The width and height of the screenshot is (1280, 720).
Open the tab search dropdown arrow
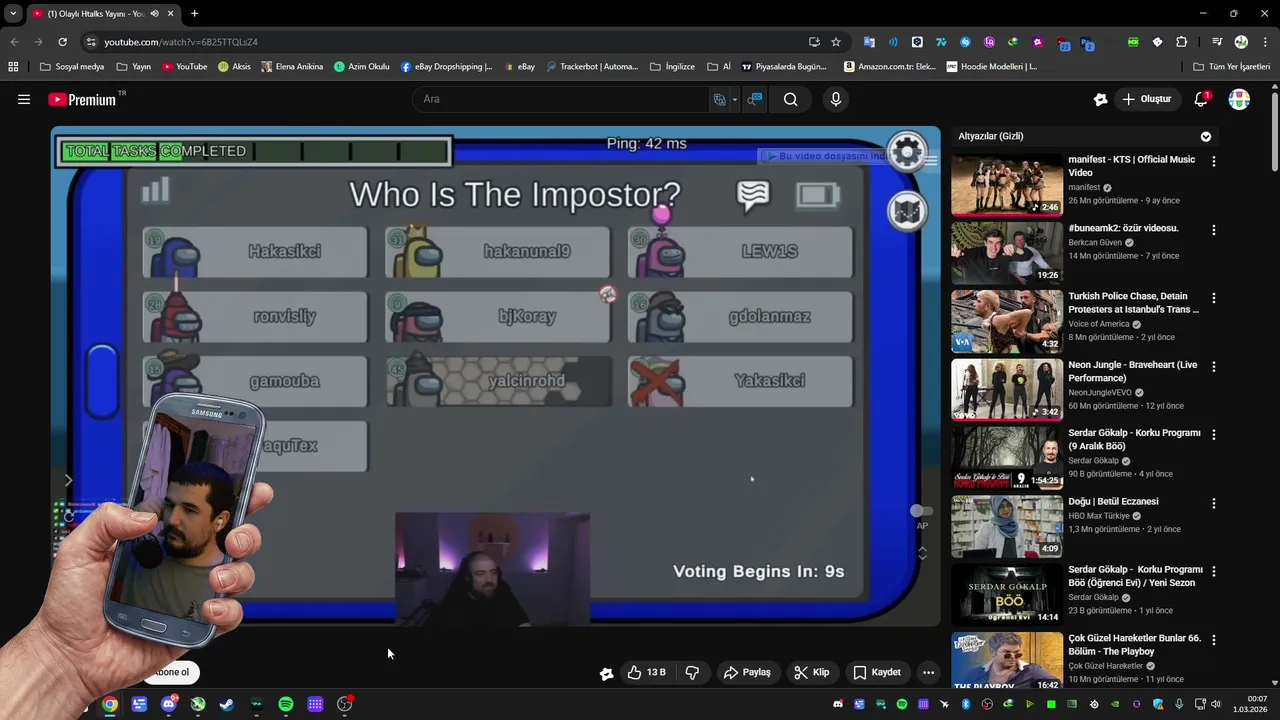(13, 14)
